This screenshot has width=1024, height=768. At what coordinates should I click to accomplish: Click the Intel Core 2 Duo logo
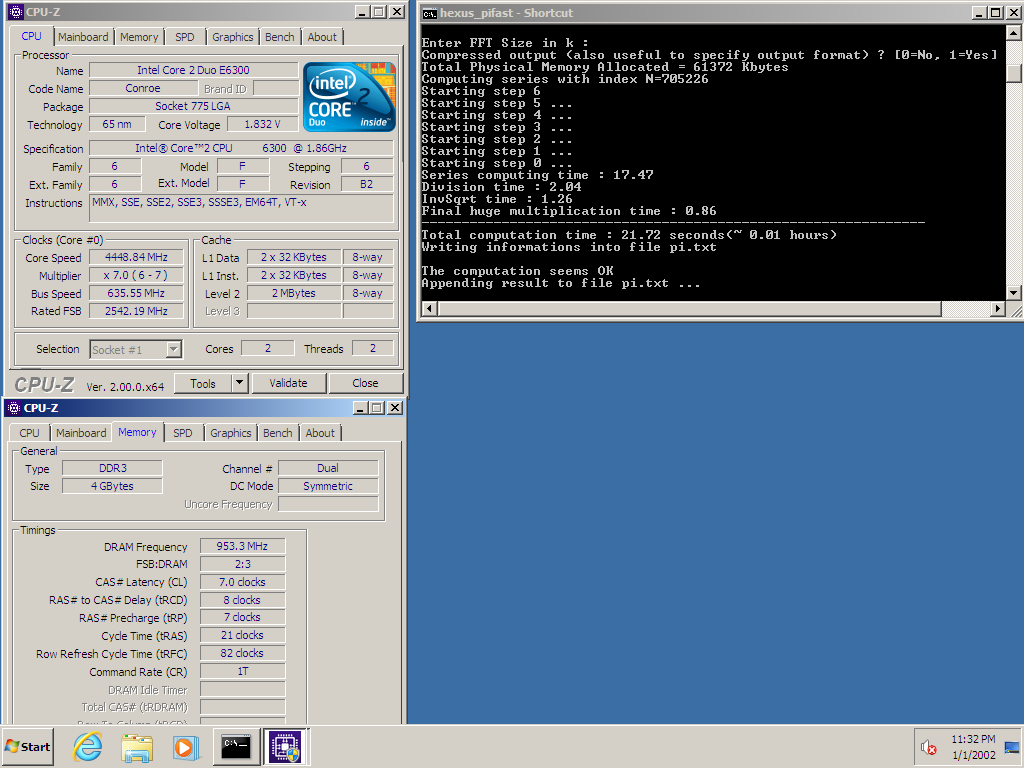point(349,97)
